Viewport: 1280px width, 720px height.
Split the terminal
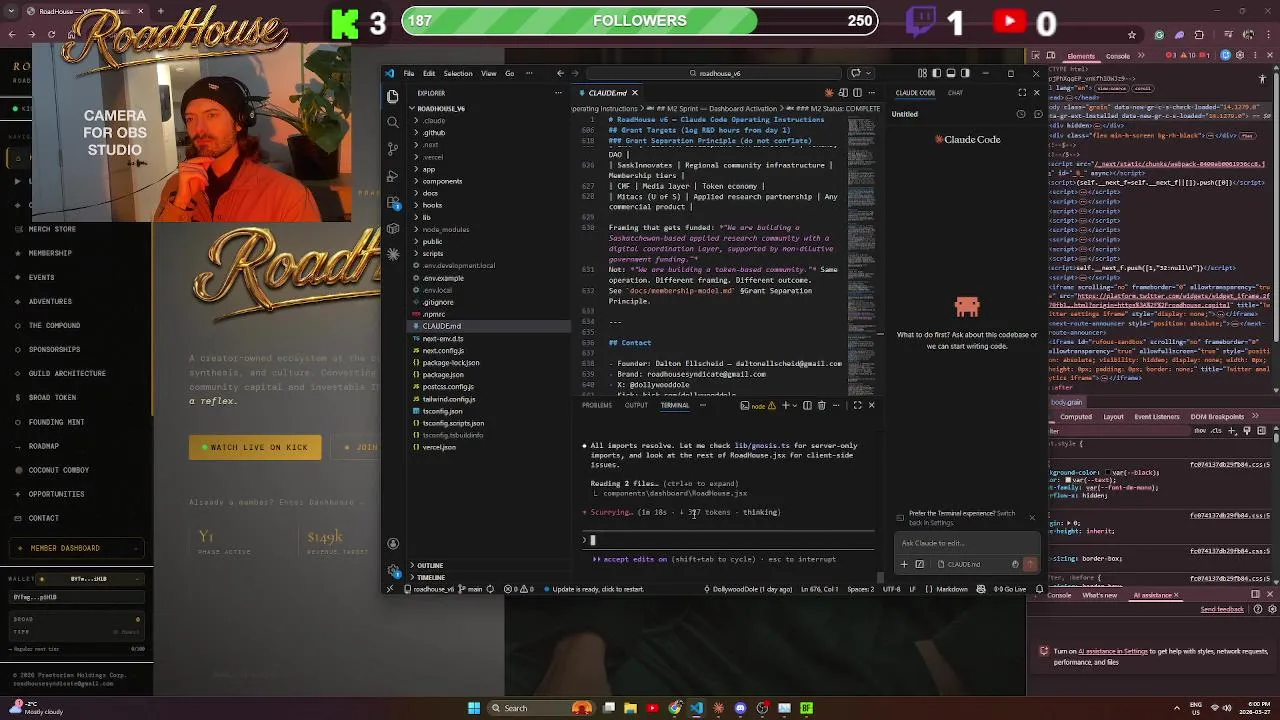806,405
